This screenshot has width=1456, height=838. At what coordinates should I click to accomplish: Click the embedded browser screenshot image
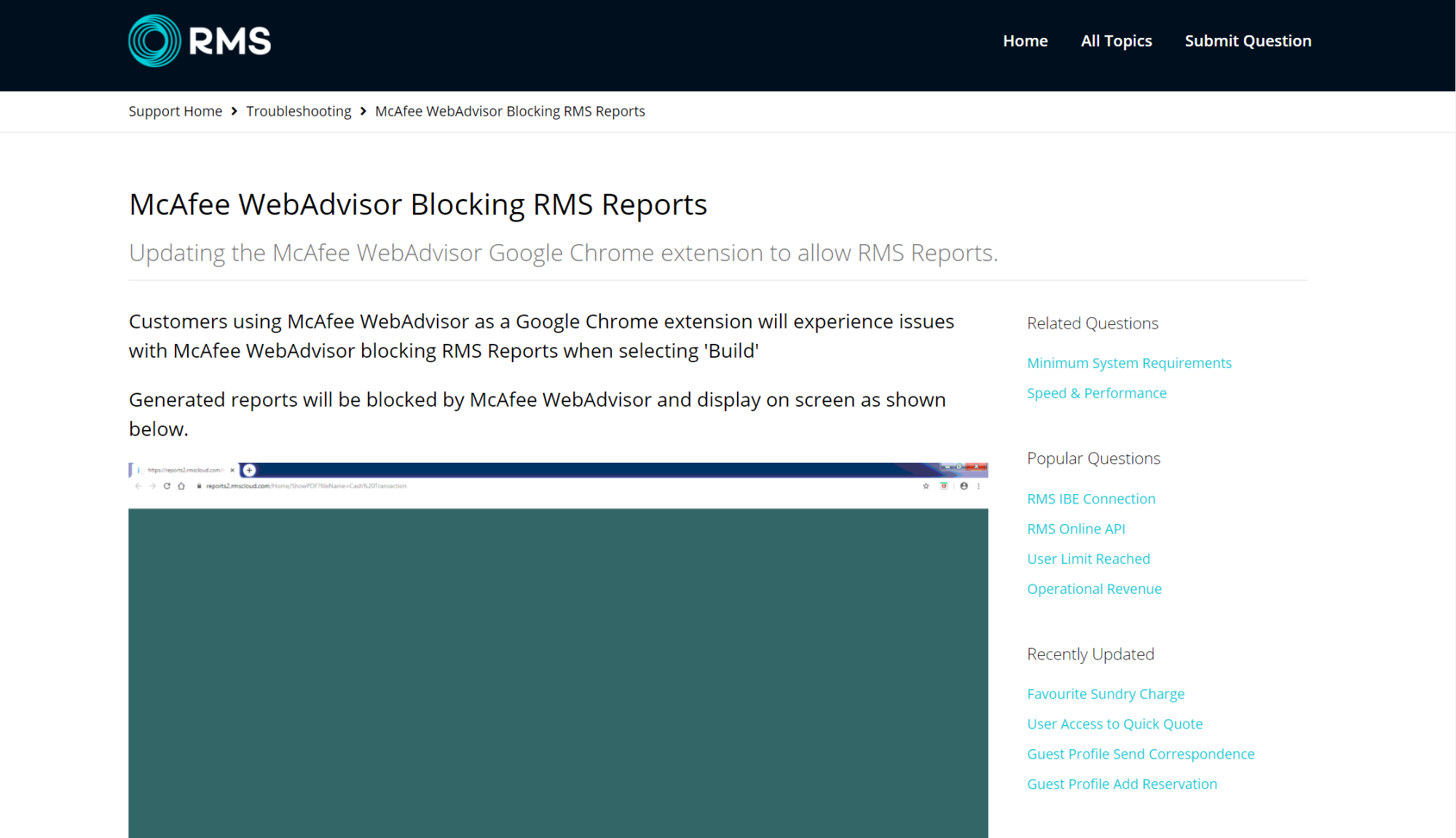pos(558,650)
